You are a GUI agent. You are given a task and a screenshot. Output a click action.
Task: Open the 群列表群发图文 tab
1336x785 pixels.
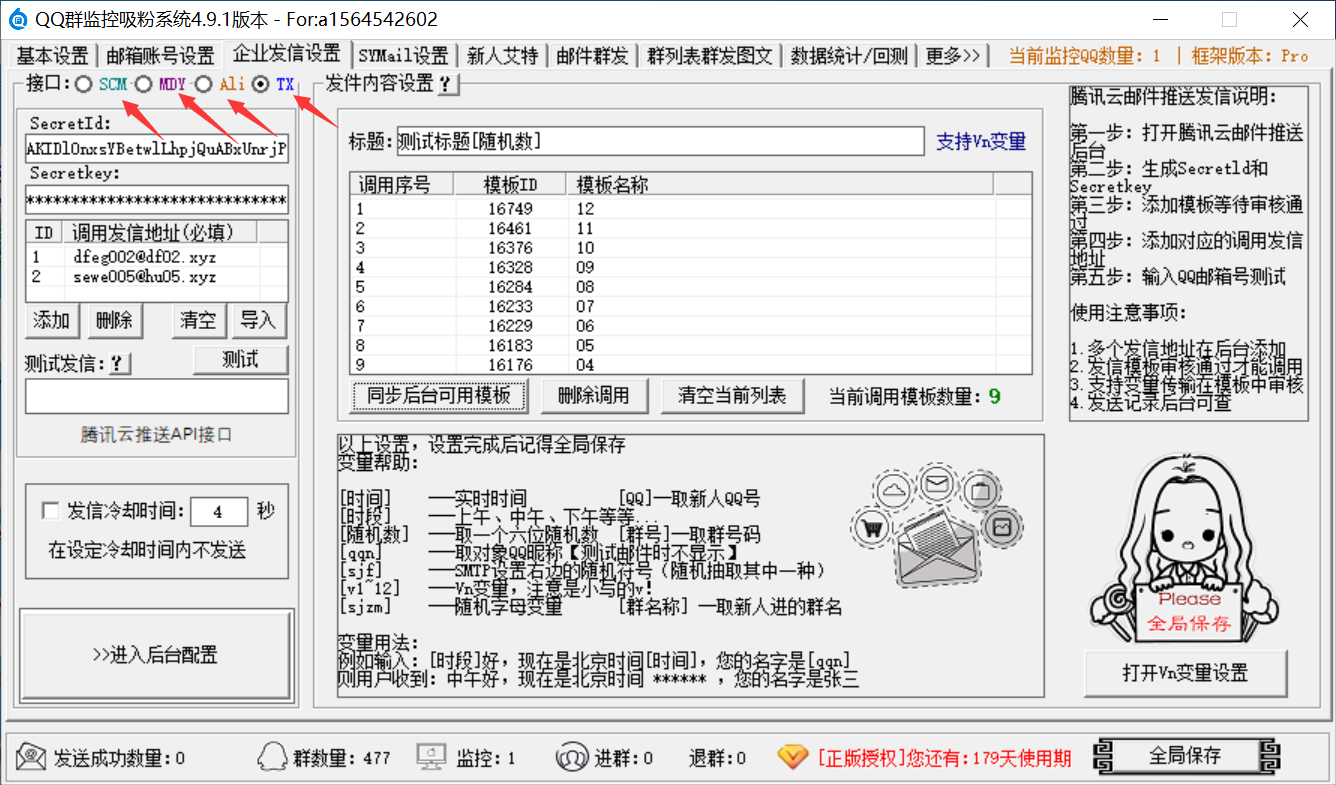710,56
